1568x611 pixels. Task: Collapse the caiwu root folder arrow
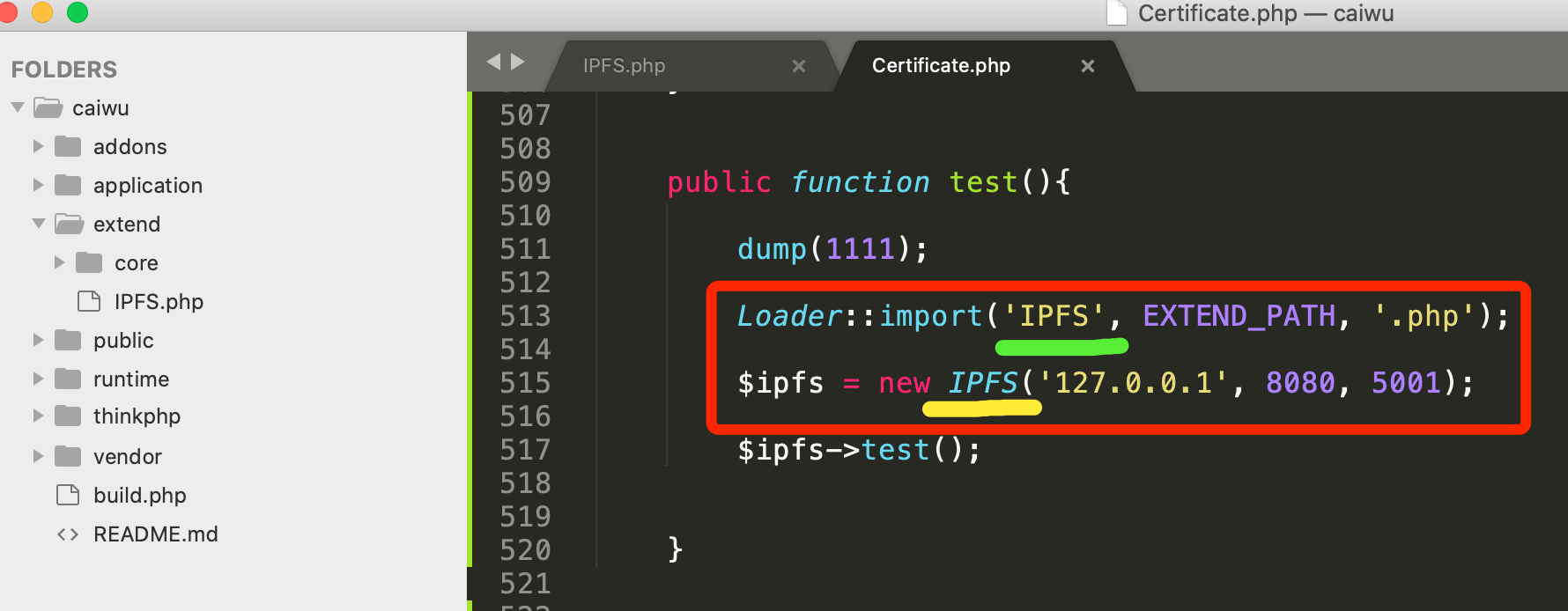click(18, 107)
